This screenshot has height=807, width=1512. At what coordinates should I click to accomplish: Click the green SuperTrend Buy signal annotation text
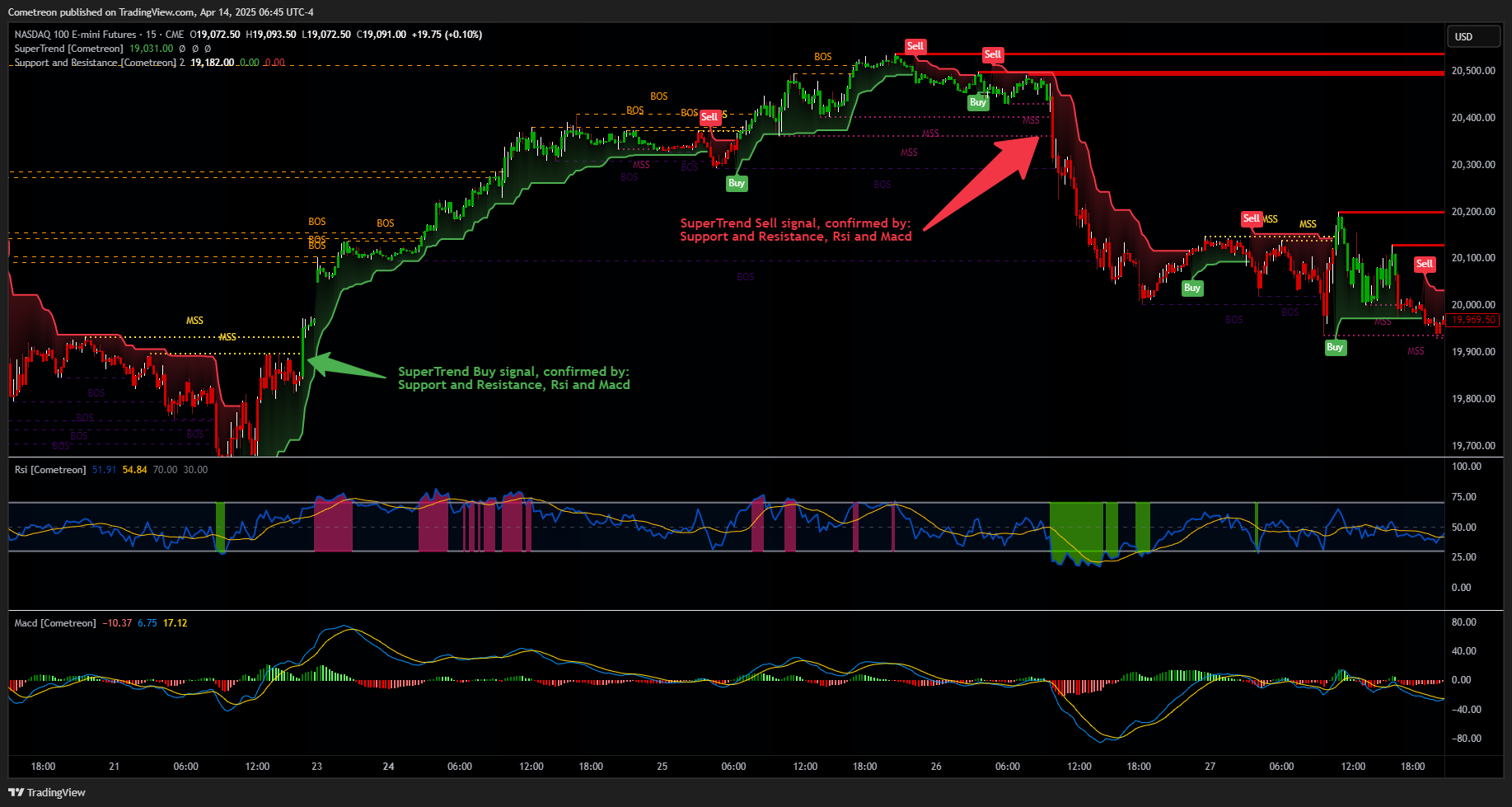click(513, 378)
